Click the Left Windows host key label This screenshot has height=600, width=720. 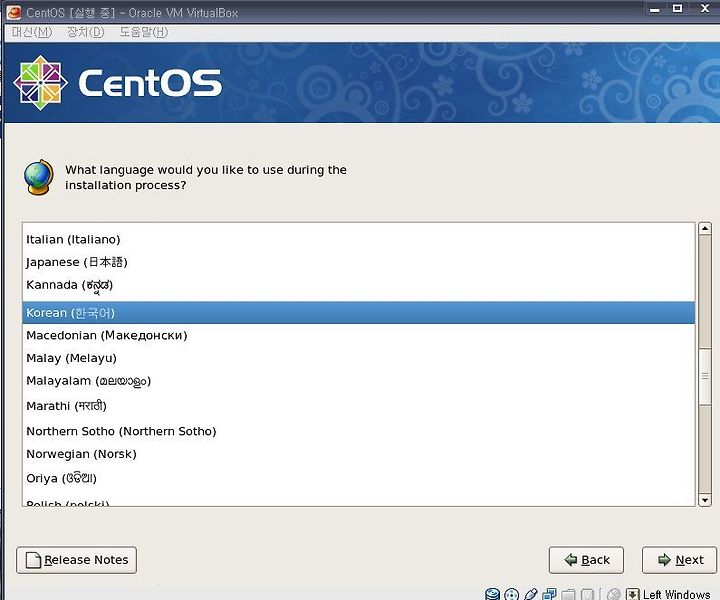[676, 594]
